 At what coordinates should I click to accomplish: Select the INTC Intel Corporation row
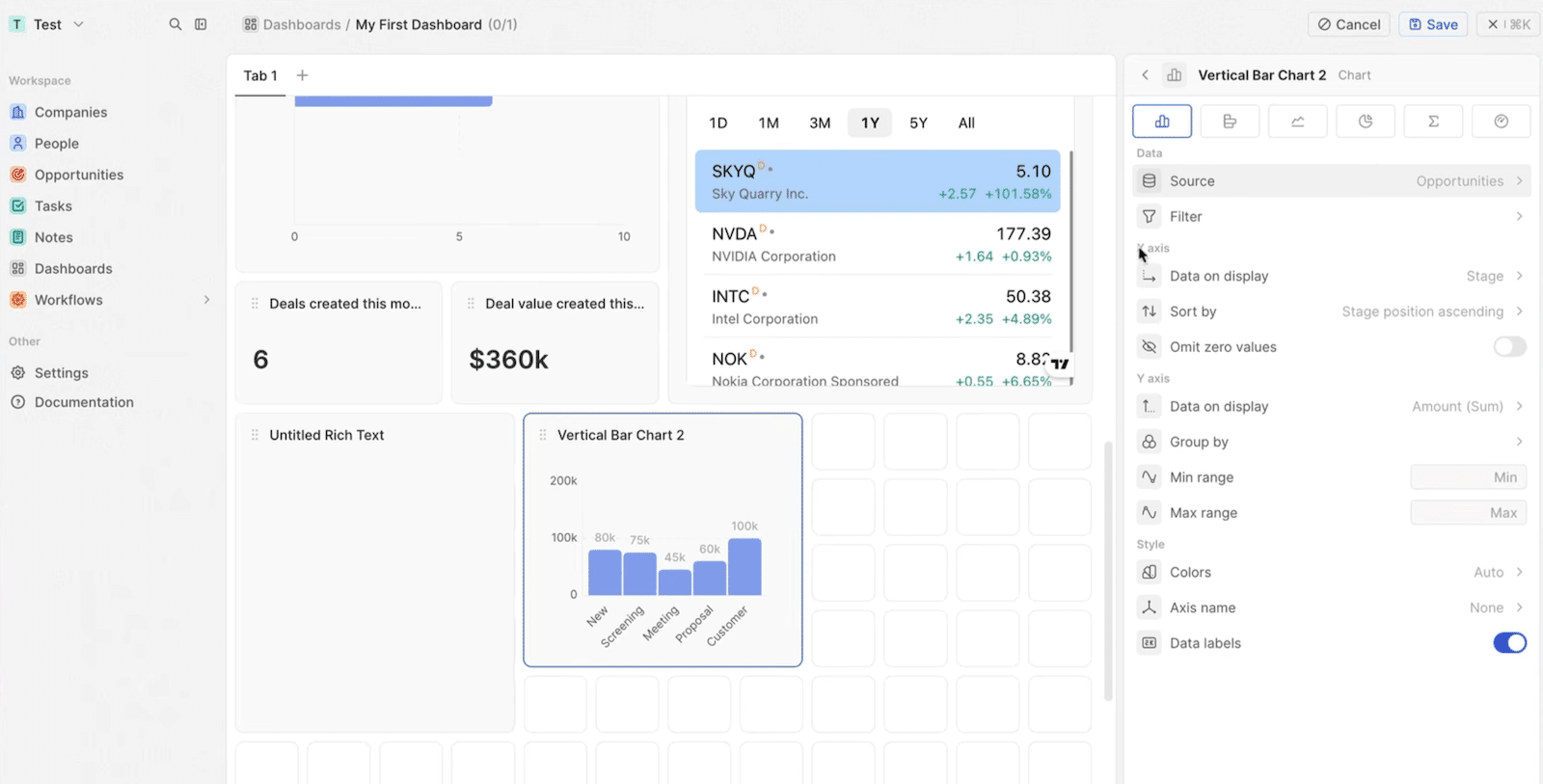click(878, 307)
